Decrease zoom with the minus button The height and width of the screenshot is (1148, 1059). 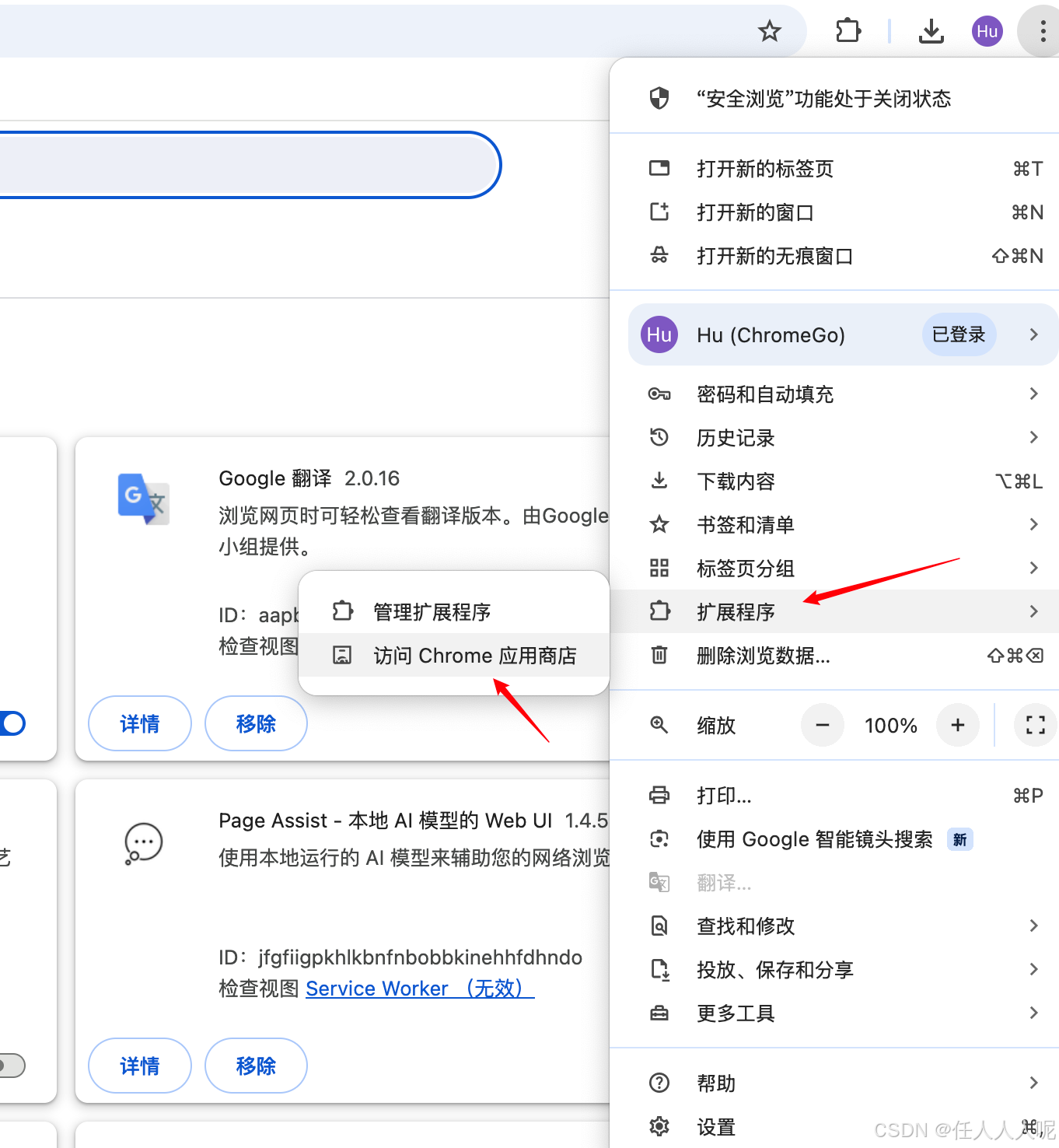click(822, 725)
